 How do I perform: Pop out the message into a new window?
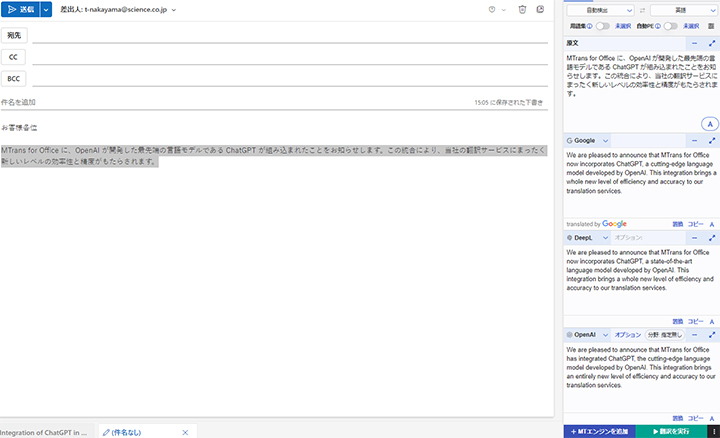coord(540,9)
